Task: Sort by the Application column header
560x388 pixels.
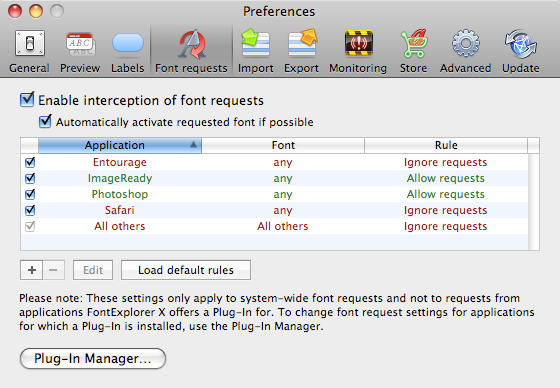Action: [x=120, y=145]
